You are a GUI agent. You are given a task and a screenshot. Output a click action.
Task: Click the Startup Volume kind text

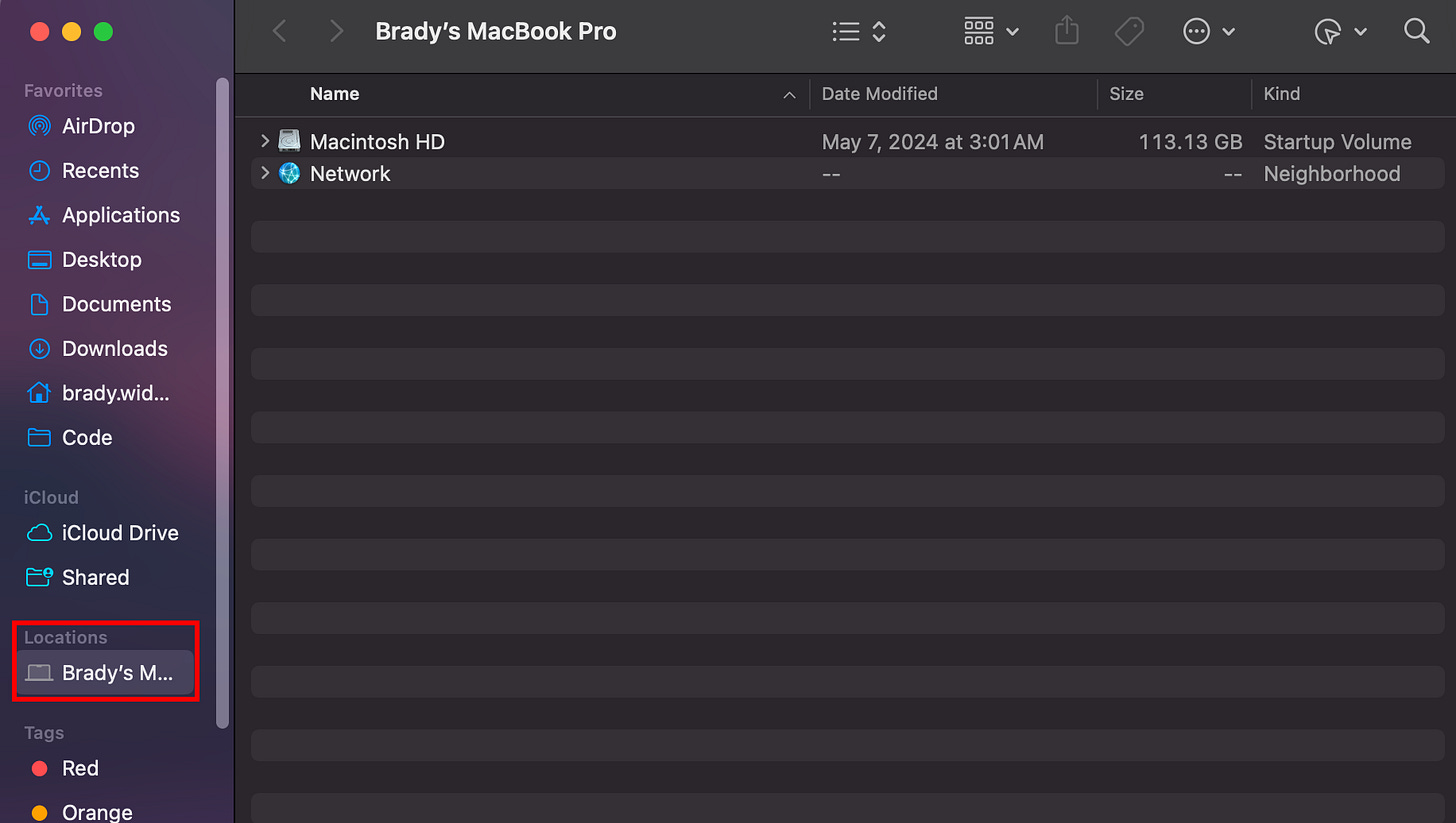(x=1337, y=142)
